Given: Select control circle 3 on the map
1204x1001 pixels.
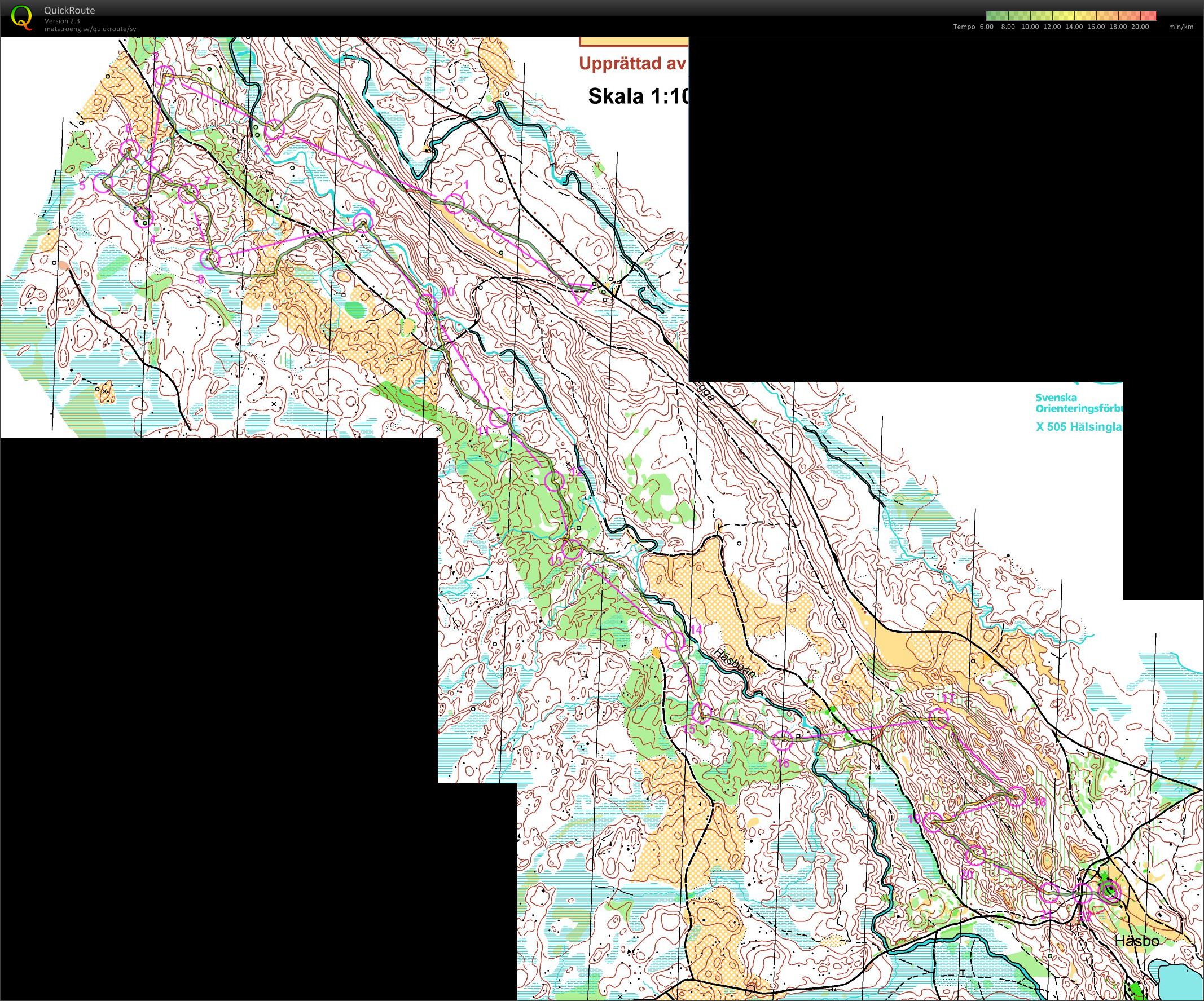Looking at the screenshot, I should click(x=165, y=75).
